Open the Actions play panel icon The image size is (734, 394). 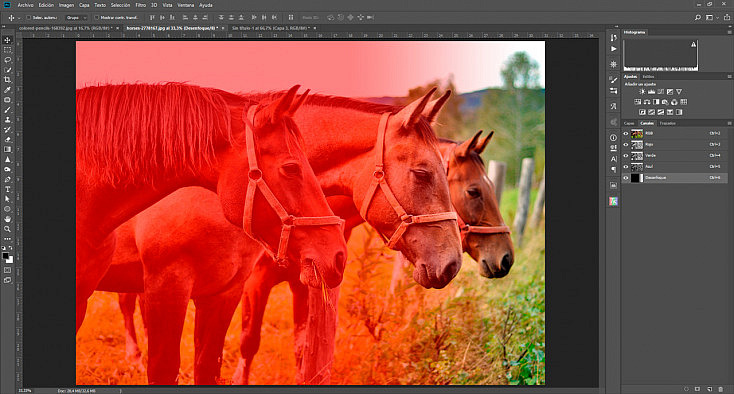point(614,49)
